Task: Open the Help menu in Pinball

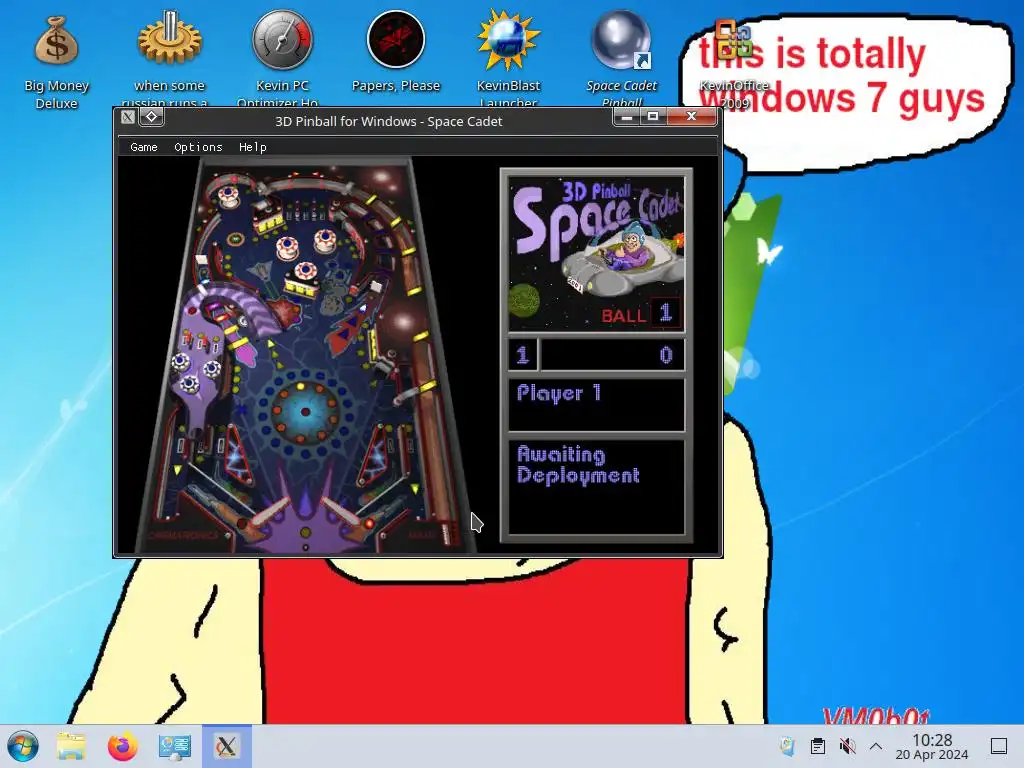Action: point(253,147)
